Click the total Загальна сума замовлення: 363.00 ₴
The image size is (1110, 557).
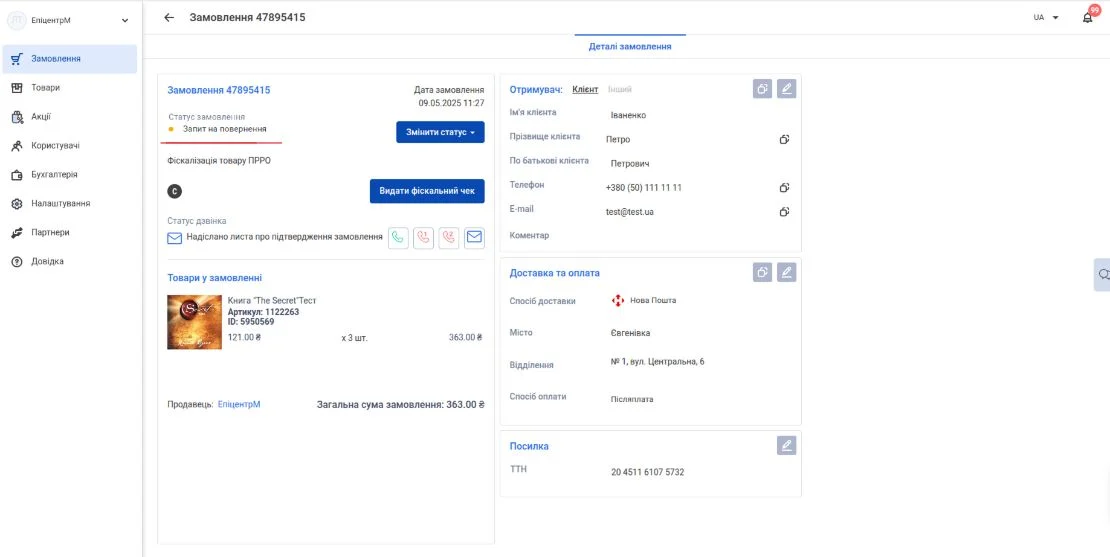(401, 405)
